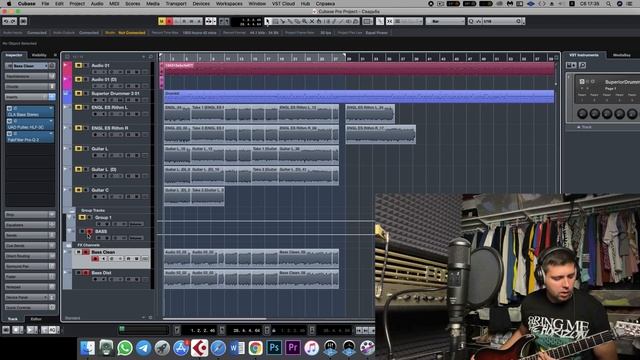Expand the Sends inspector section

click(30, 235)
